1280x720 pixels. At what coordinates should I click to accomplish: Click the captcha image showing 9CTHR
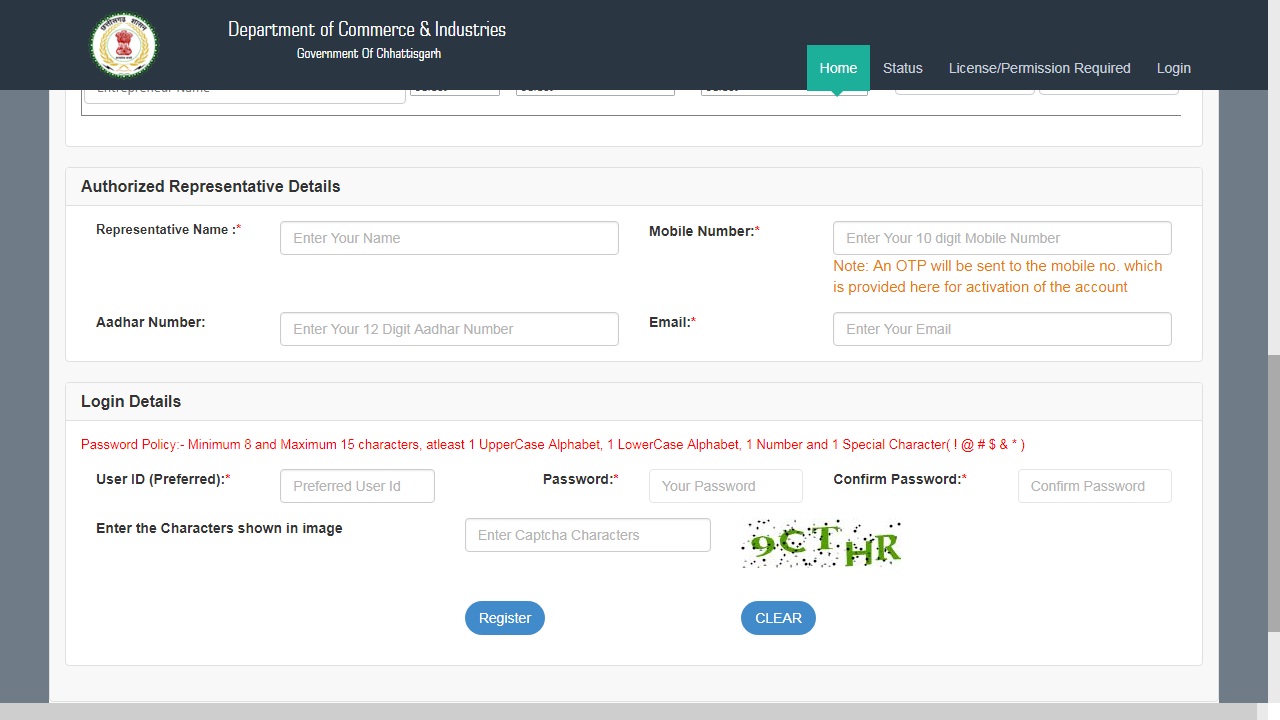click(x=821, y=544)
